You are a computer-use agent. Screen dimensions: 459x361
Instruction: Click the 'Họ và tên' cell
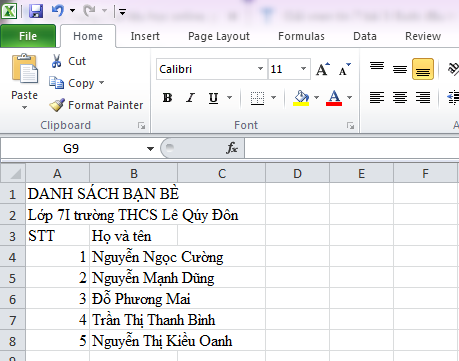pyautogui.click(x=133, y=236)
